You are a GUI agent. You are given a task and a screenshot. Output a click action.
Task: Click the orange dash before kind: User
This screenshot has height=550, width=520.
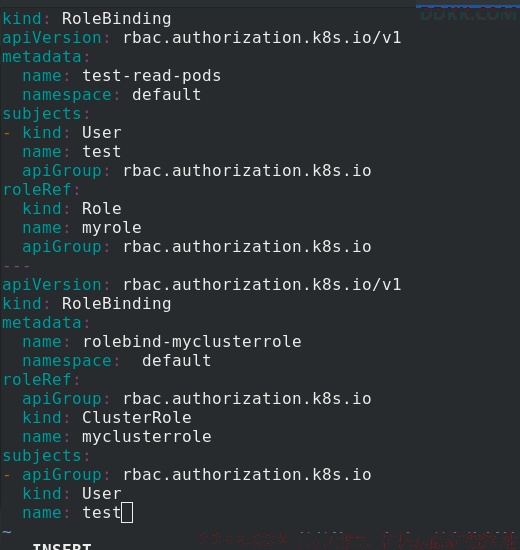pos(7,133)
